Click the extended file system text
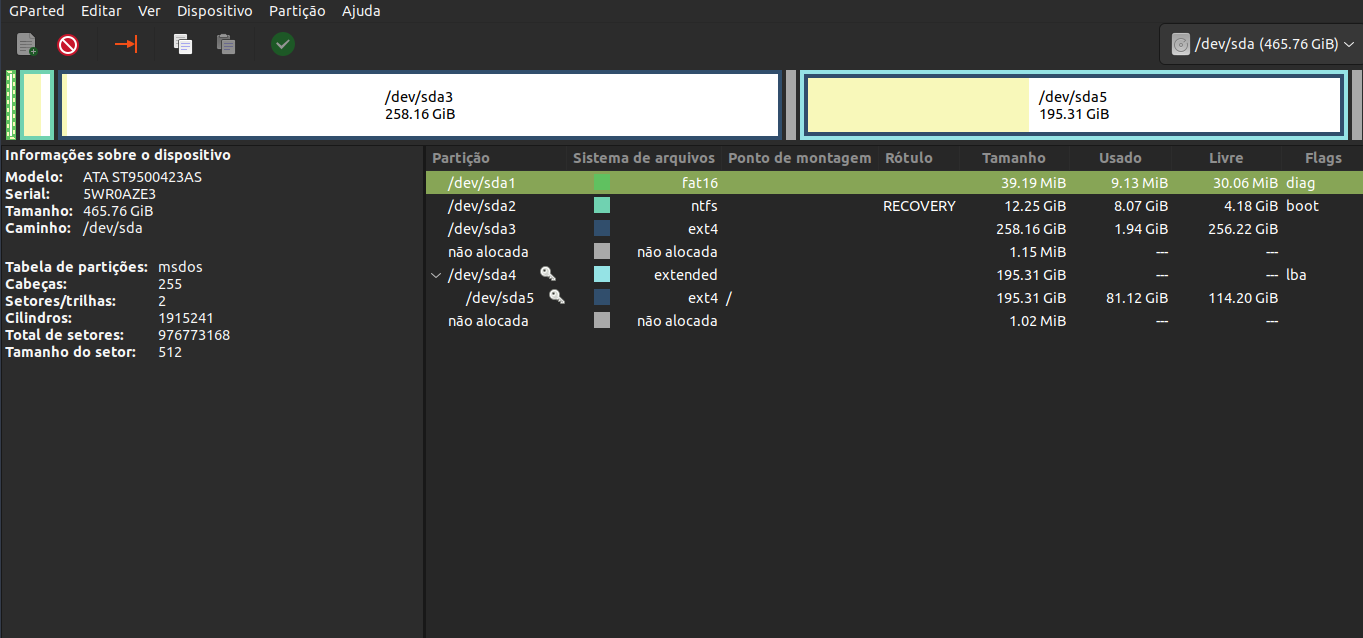Viewport: 1363px width, 638px height. click(x=686, y=275)
